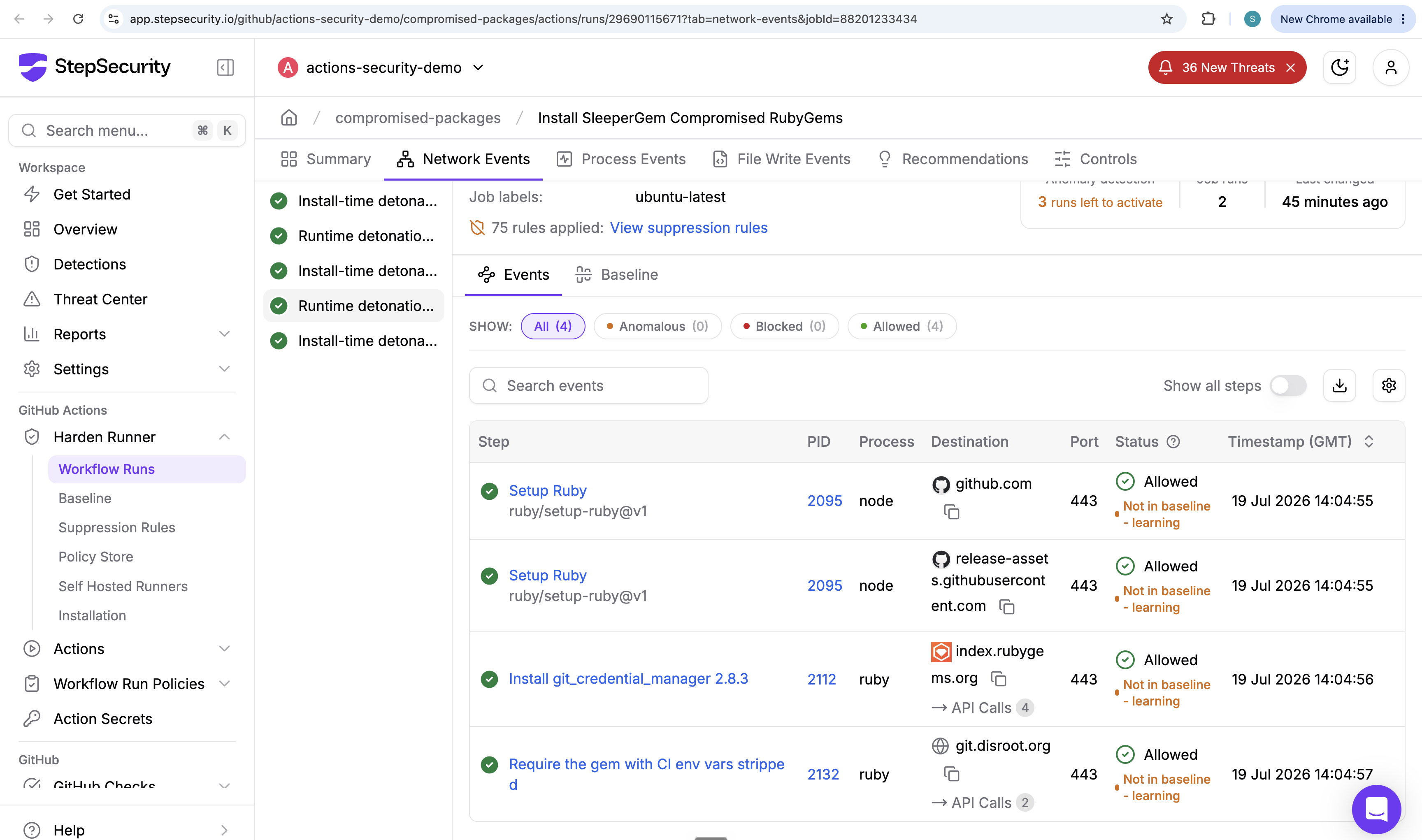The height and width of the screenshot is (840, 1422).
Task: Open user profile icon
Action: [x=1390, y=67]
